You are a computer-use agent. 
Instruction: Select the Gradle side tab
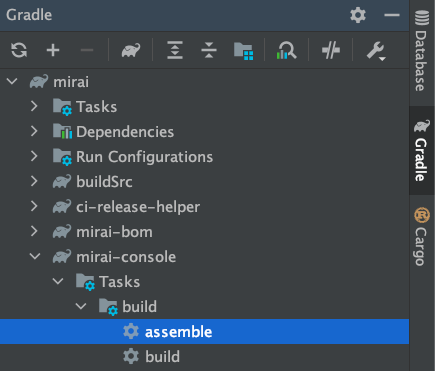422,151
